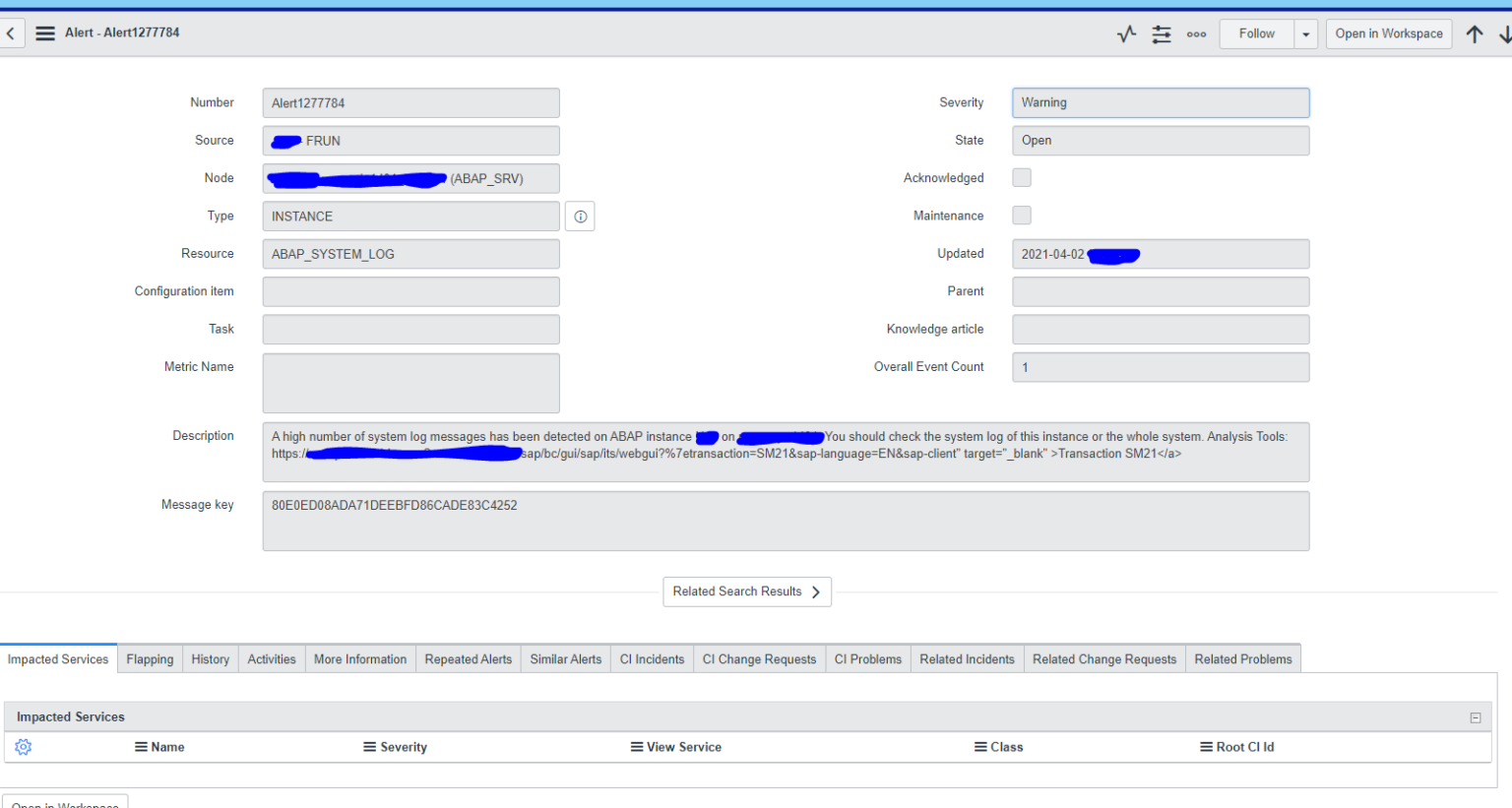Enable the Maintenance checkbox
Screen dimensions: 1512x808
coord(1021,215)
